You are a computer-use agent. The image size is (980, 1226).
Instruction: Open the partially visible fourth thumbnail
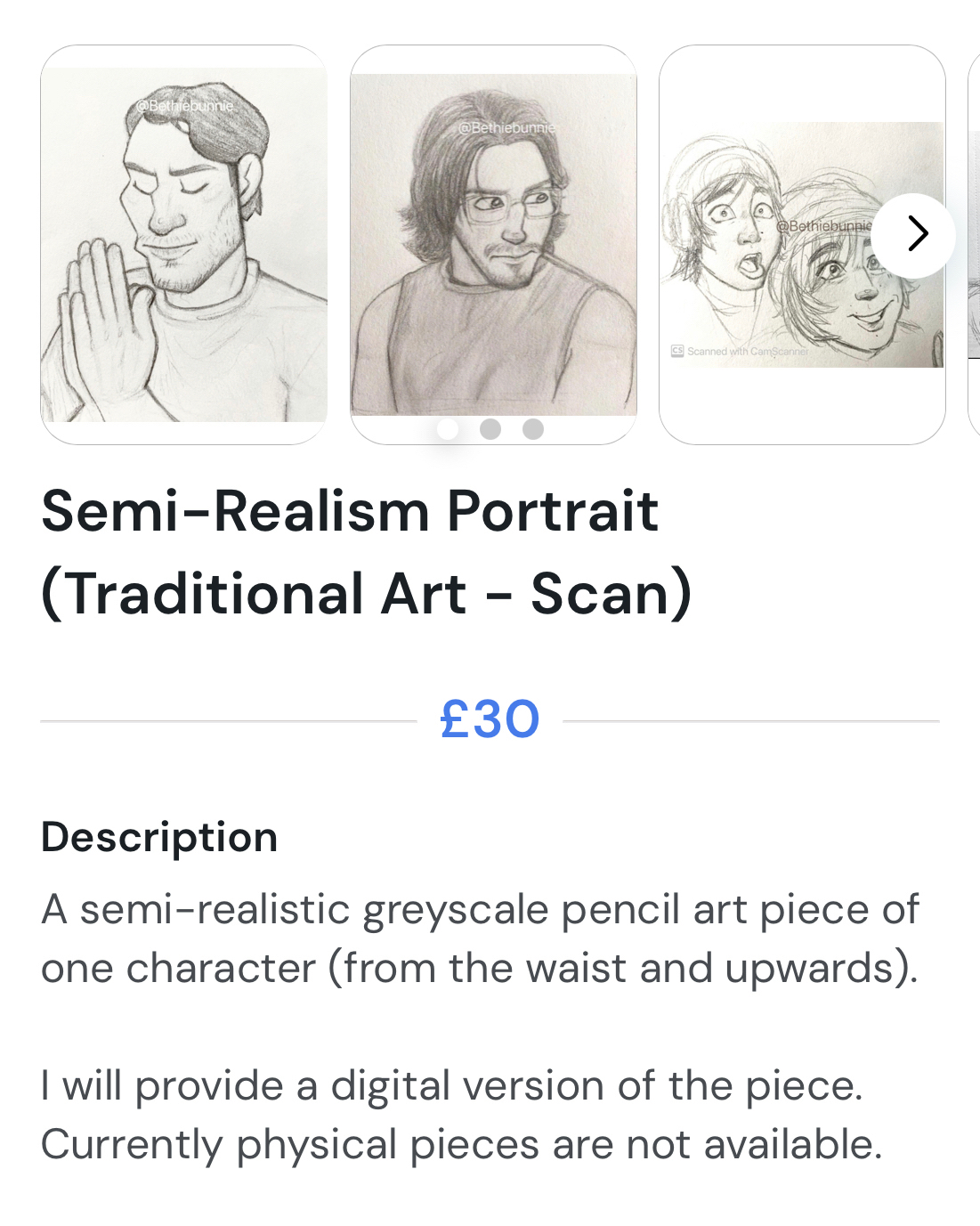[x=974, y=245]
